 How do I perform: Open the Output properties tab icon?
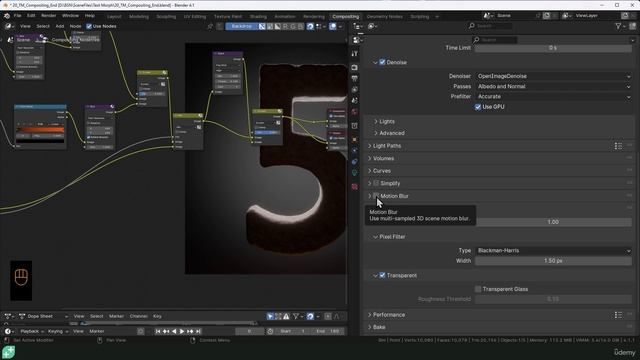pos(355,78)
